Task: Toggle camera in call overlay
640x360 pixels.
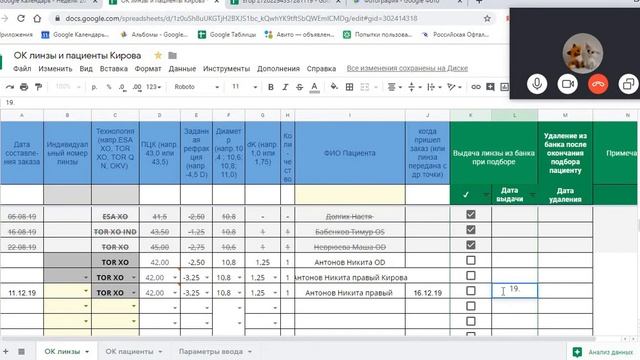Action: [567, 84]
